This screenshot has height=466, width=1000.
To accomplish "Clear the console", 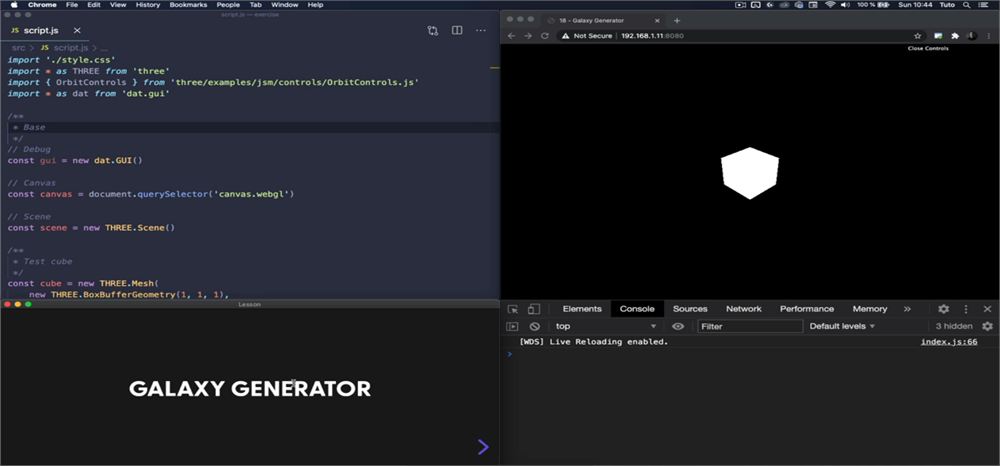I will (x=534, y=326).
